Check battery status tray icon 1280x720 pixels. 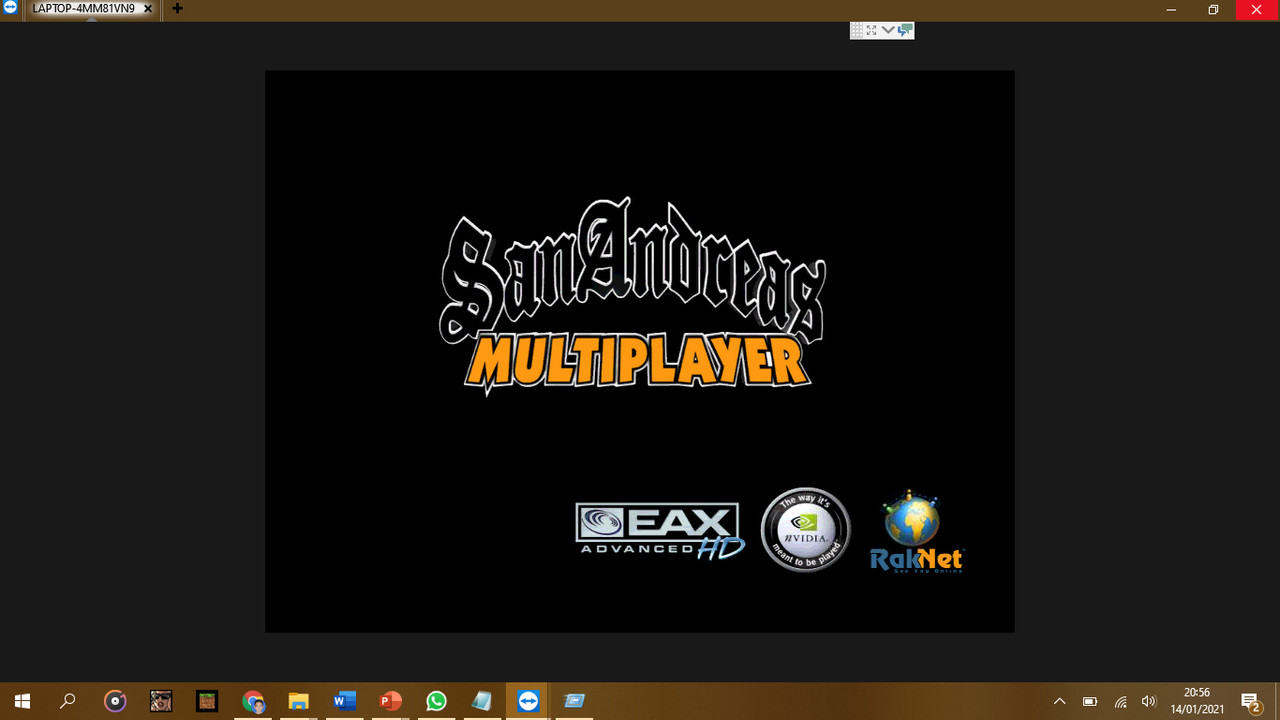click(x=1090, y=701)
